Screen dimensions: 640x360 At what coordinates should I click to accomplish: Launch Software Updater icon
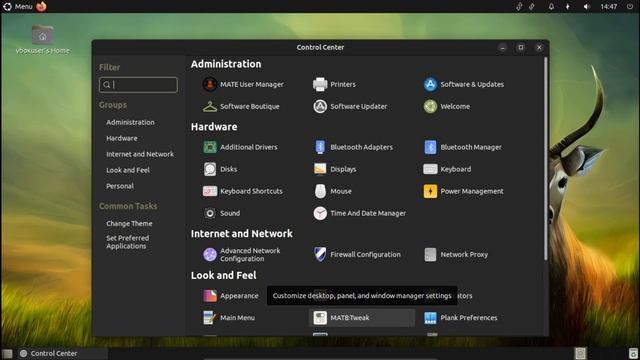tap(320, 107)
